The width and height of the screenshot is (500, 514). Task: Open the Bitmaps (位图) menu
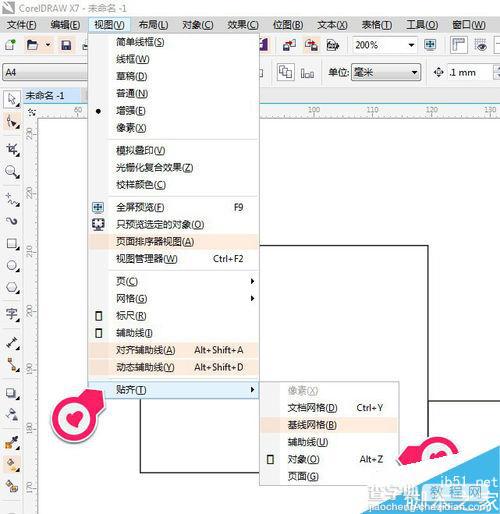coord(288,25)
